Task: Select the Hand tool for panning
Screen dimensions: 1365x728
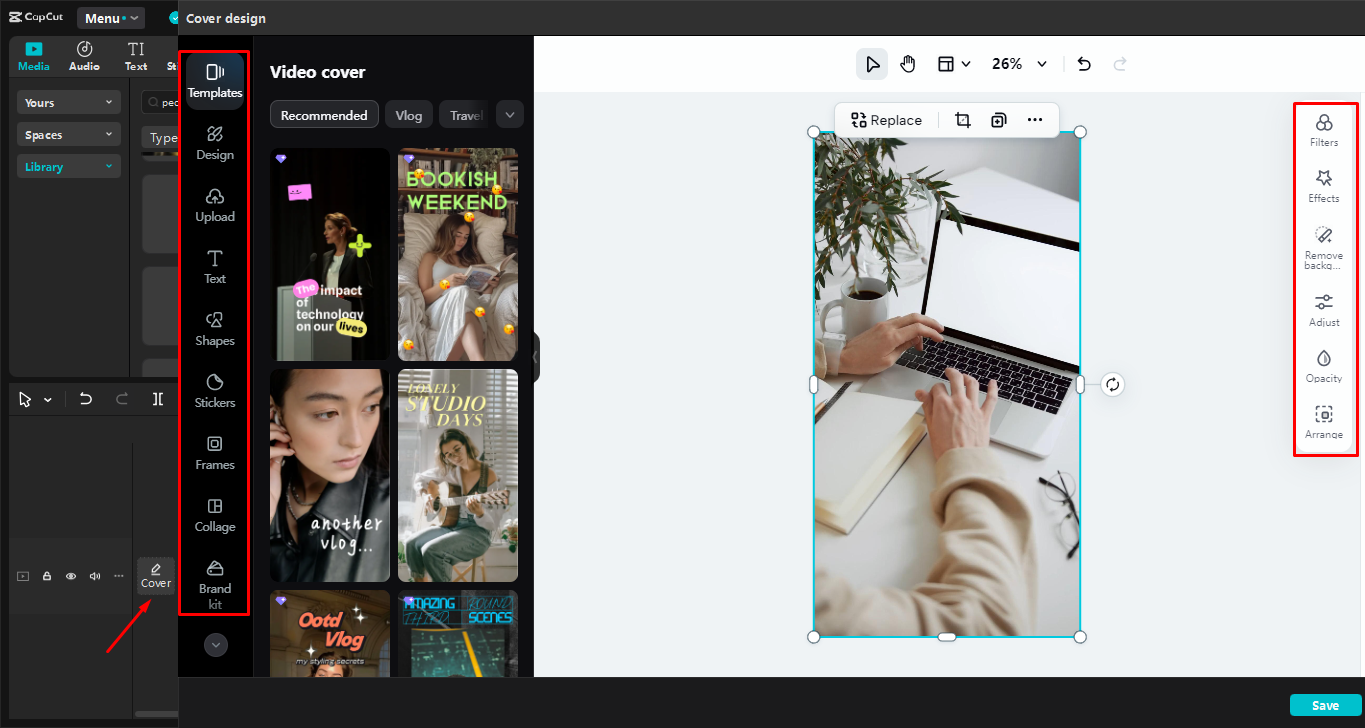Action: (x=907, y=63)
